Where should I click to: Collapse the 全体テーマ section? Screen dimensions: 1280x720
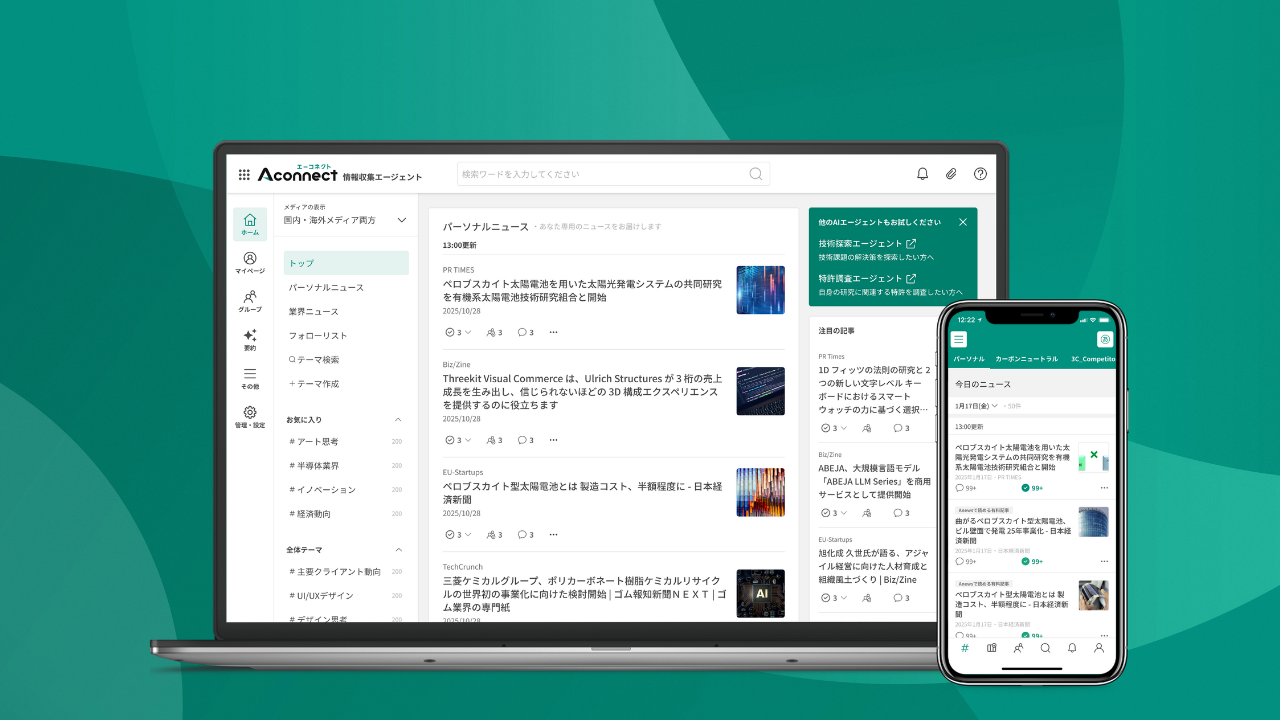398,550
